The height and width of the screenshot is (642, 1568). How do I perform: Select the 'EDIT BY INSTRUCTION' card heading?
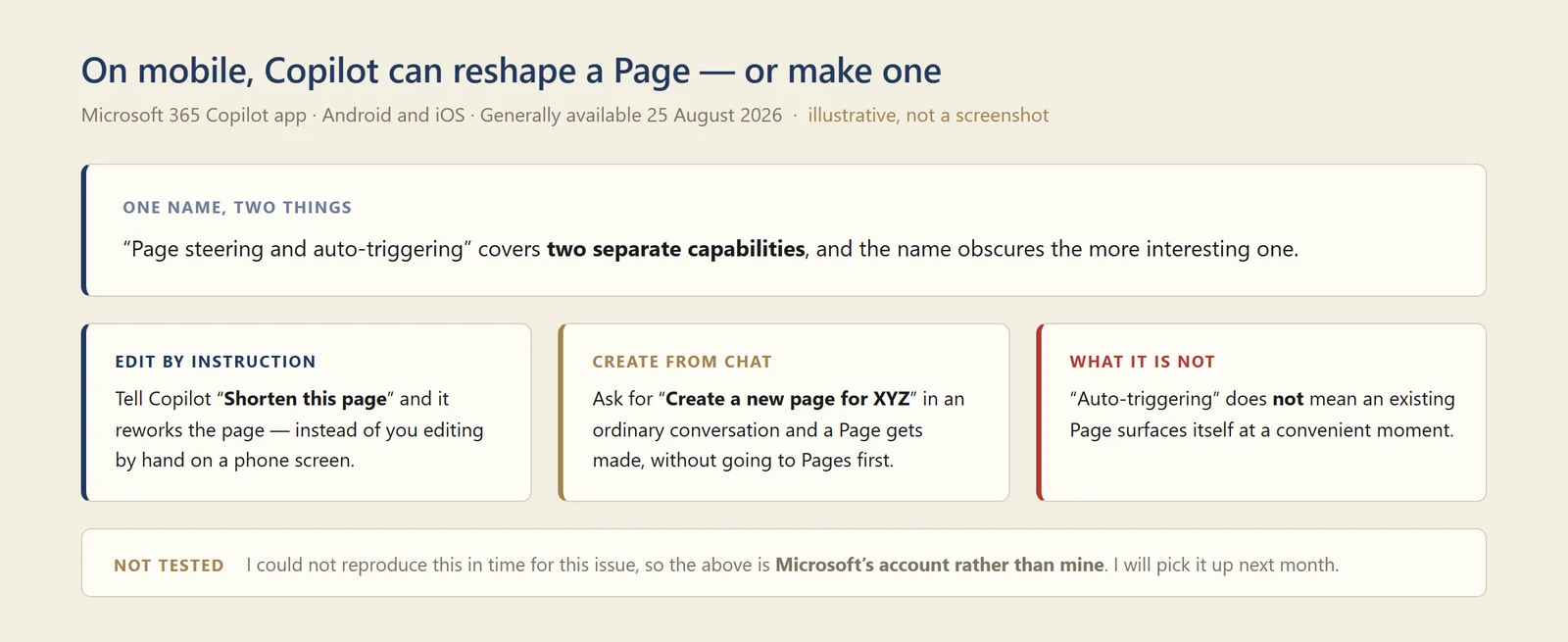click(x=216, y=362)
